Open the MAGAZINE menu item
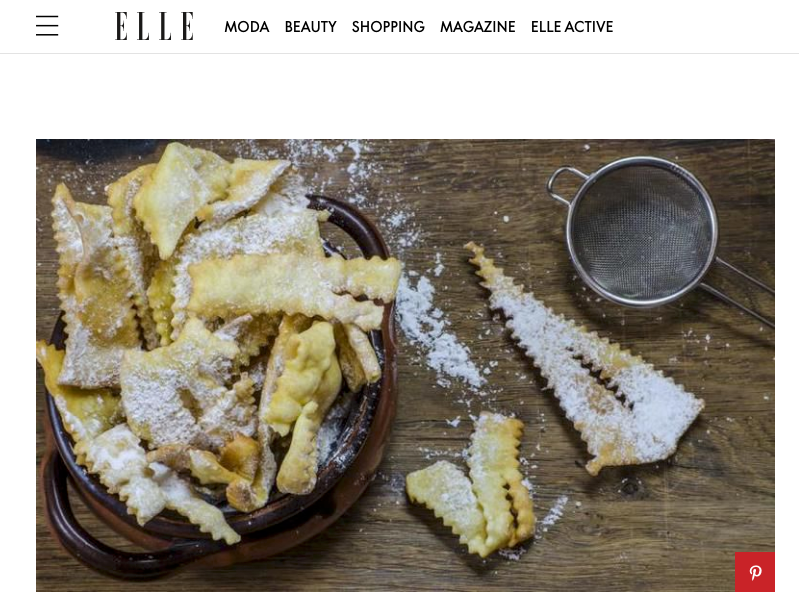 tap(477, 26)
